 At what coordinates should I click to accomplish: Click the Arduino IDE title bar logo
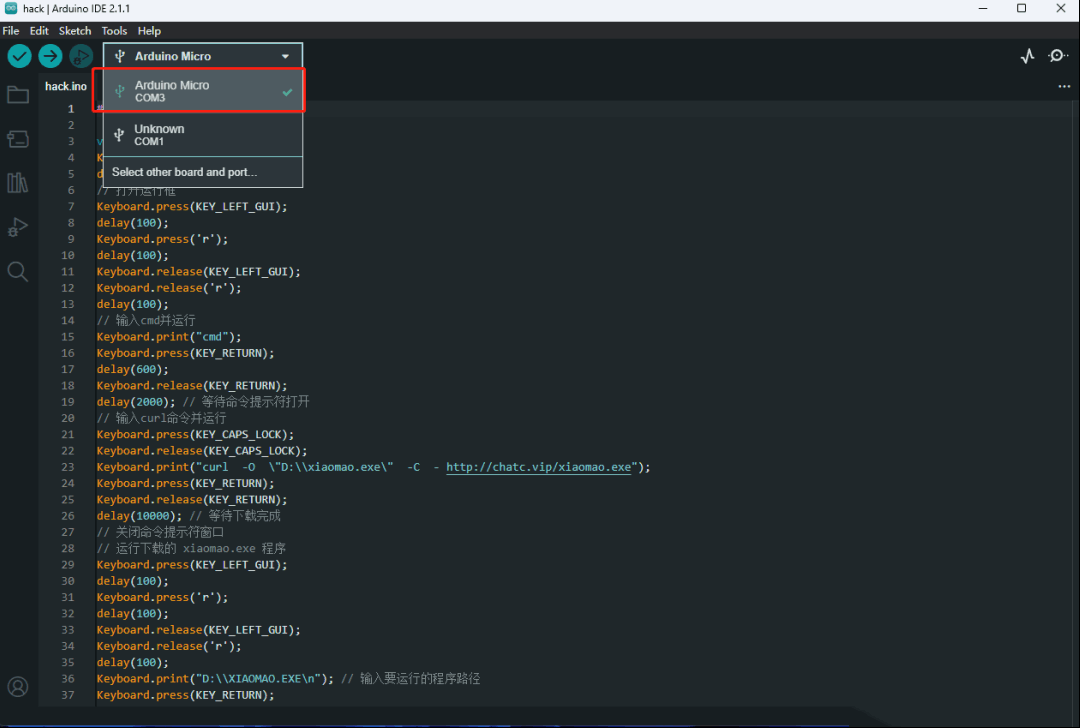pyautogui.click(x=10, y=8)
